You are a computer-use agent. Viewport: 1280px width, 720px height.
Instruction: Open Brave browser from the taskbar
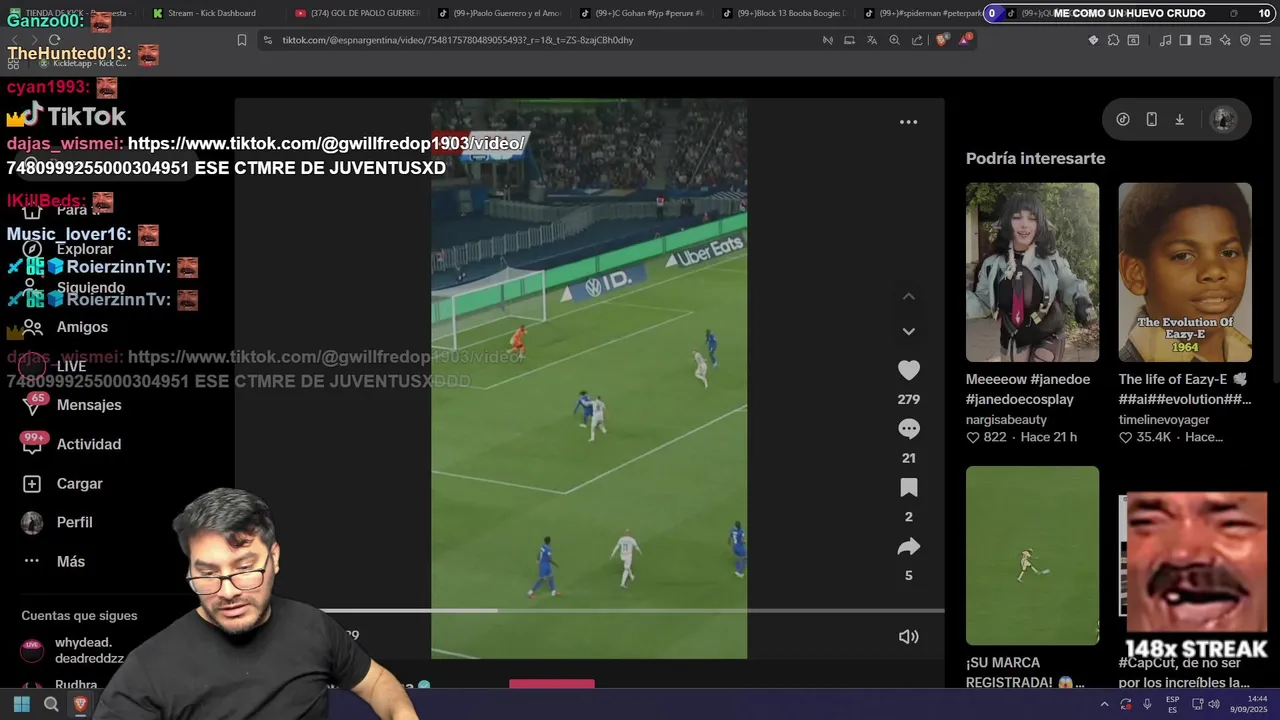(x=81, y=704)
